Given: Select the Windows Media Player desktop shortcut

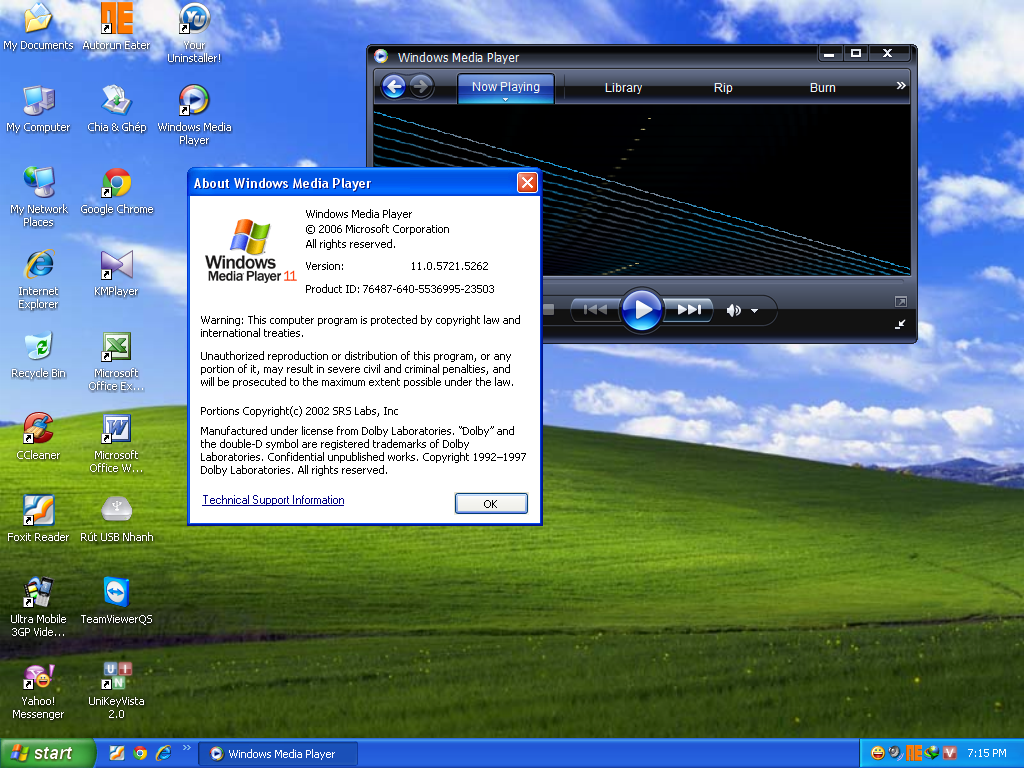Looking at the screenshot, I should [194, 115].
